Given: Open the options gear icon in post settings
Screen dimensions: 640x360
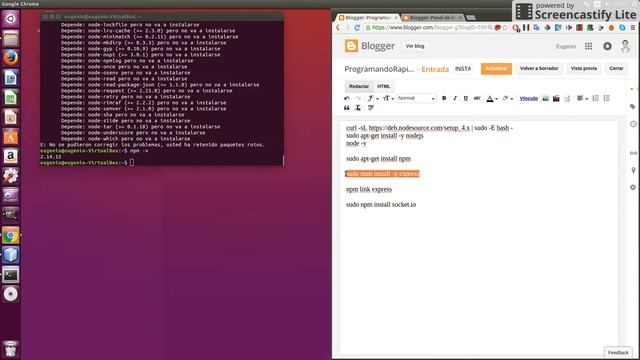Looking at the screenshot, I should point(633,187).
